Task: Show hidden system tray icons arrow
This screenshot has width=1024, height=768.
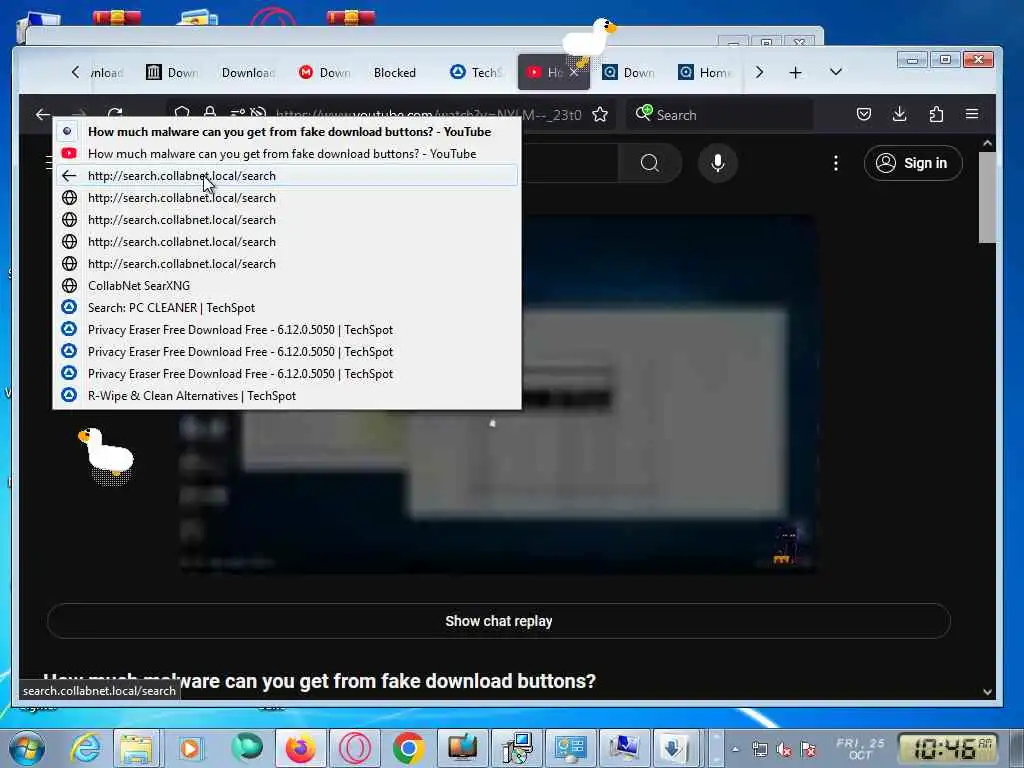Action: (x=736, y=750)
